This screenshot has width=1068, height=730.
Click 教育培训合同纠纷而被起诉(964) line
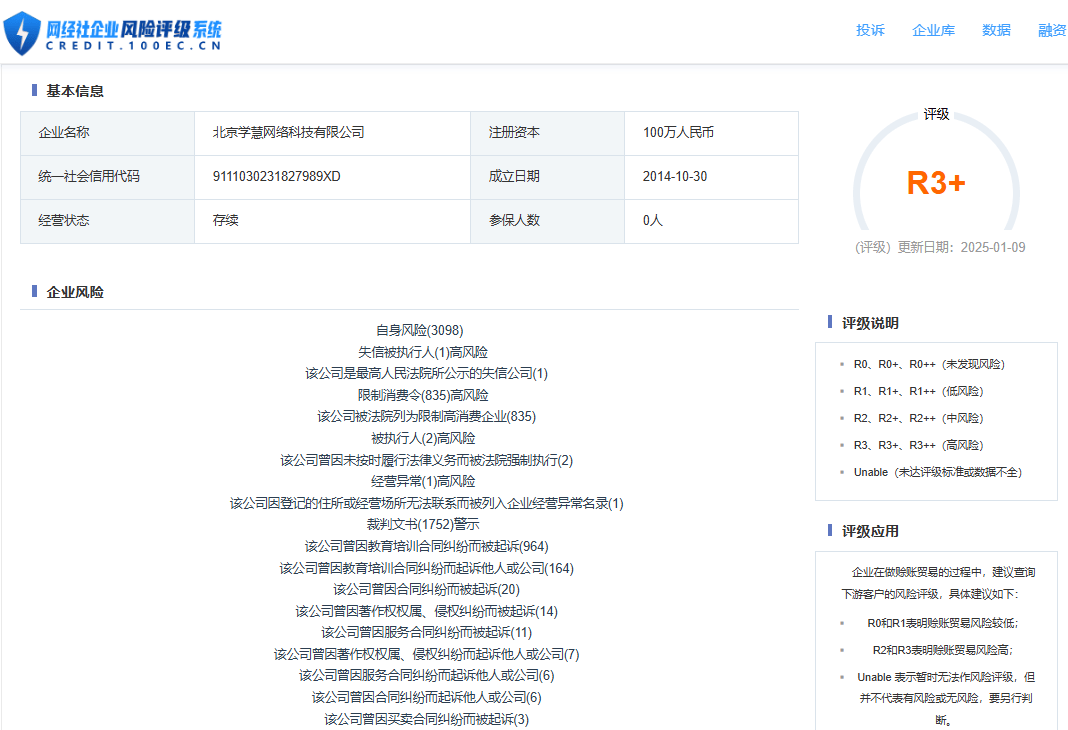[426, 546]
